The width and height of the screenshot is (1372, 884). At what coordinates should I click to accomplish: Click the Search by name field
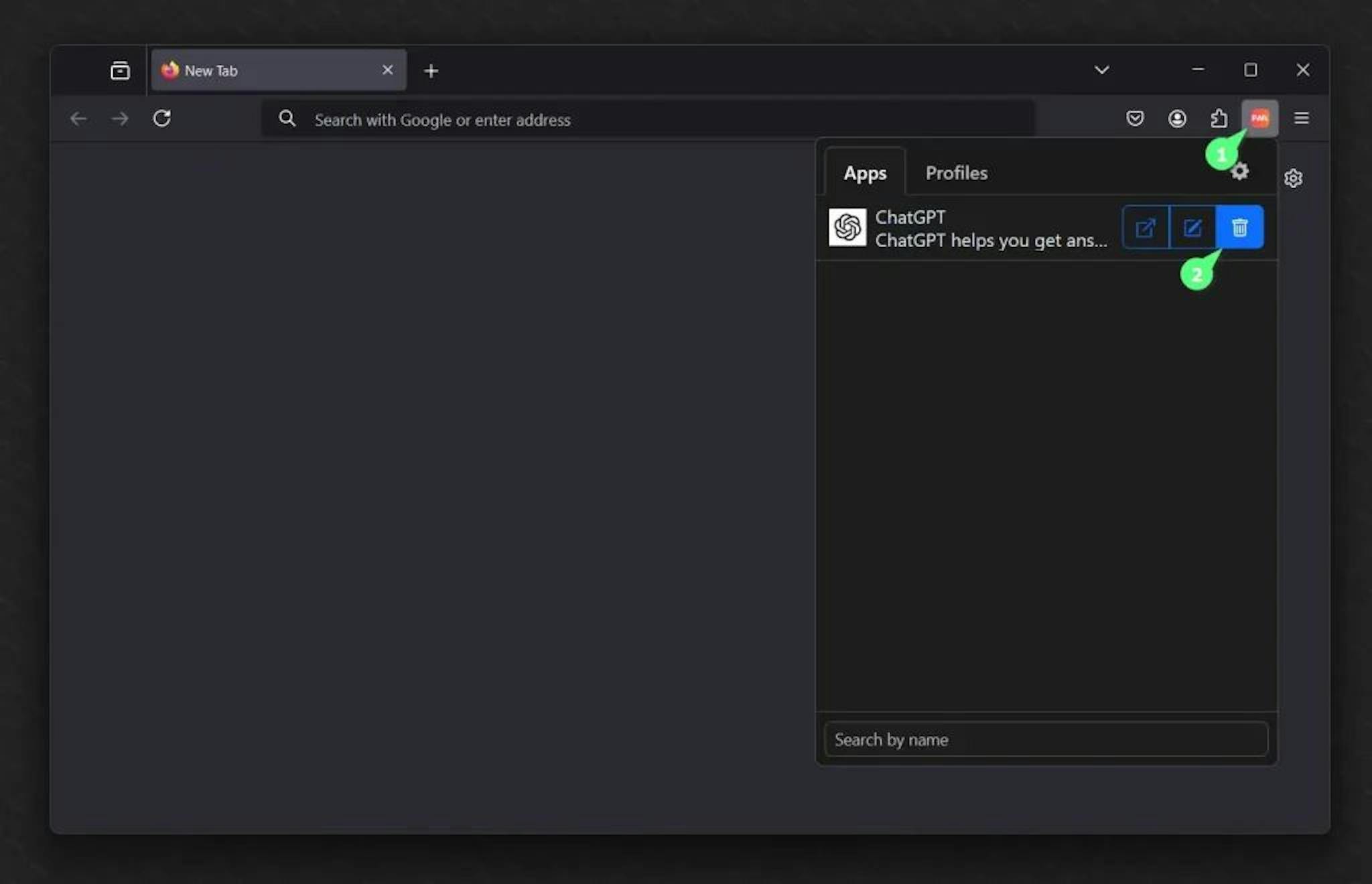1045,739
